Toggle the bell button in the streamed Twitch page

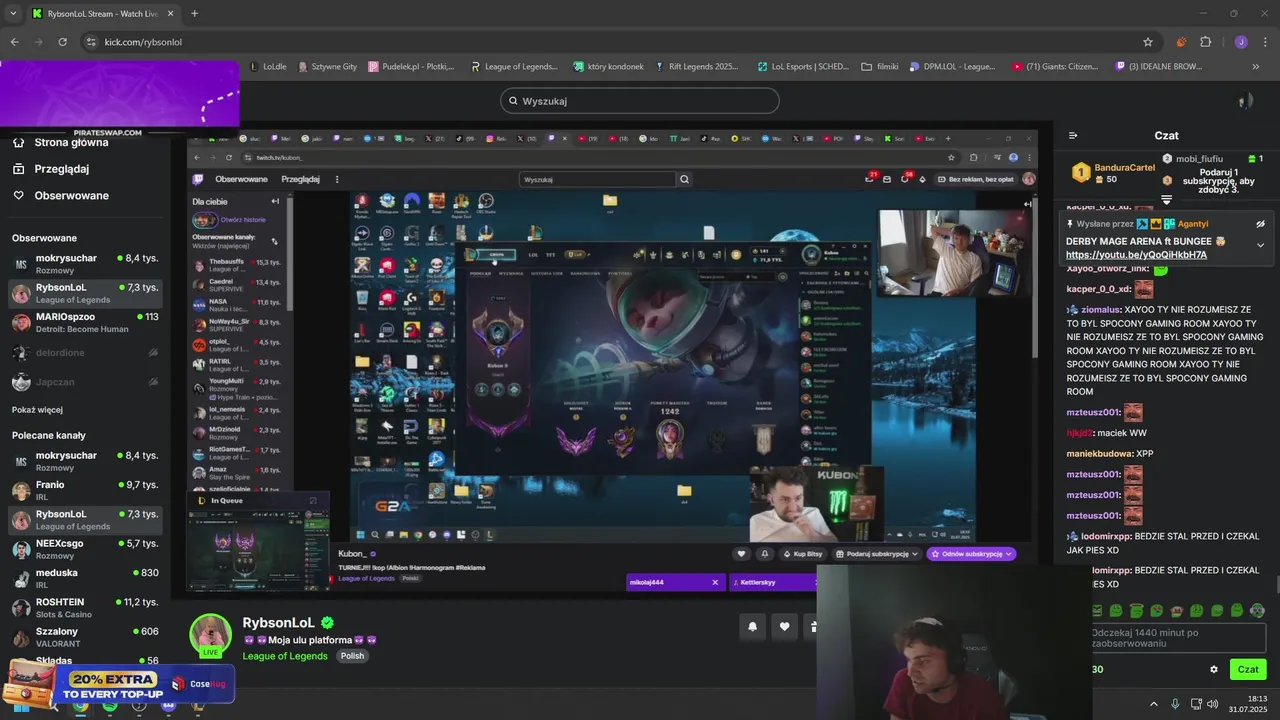(765, 553)
